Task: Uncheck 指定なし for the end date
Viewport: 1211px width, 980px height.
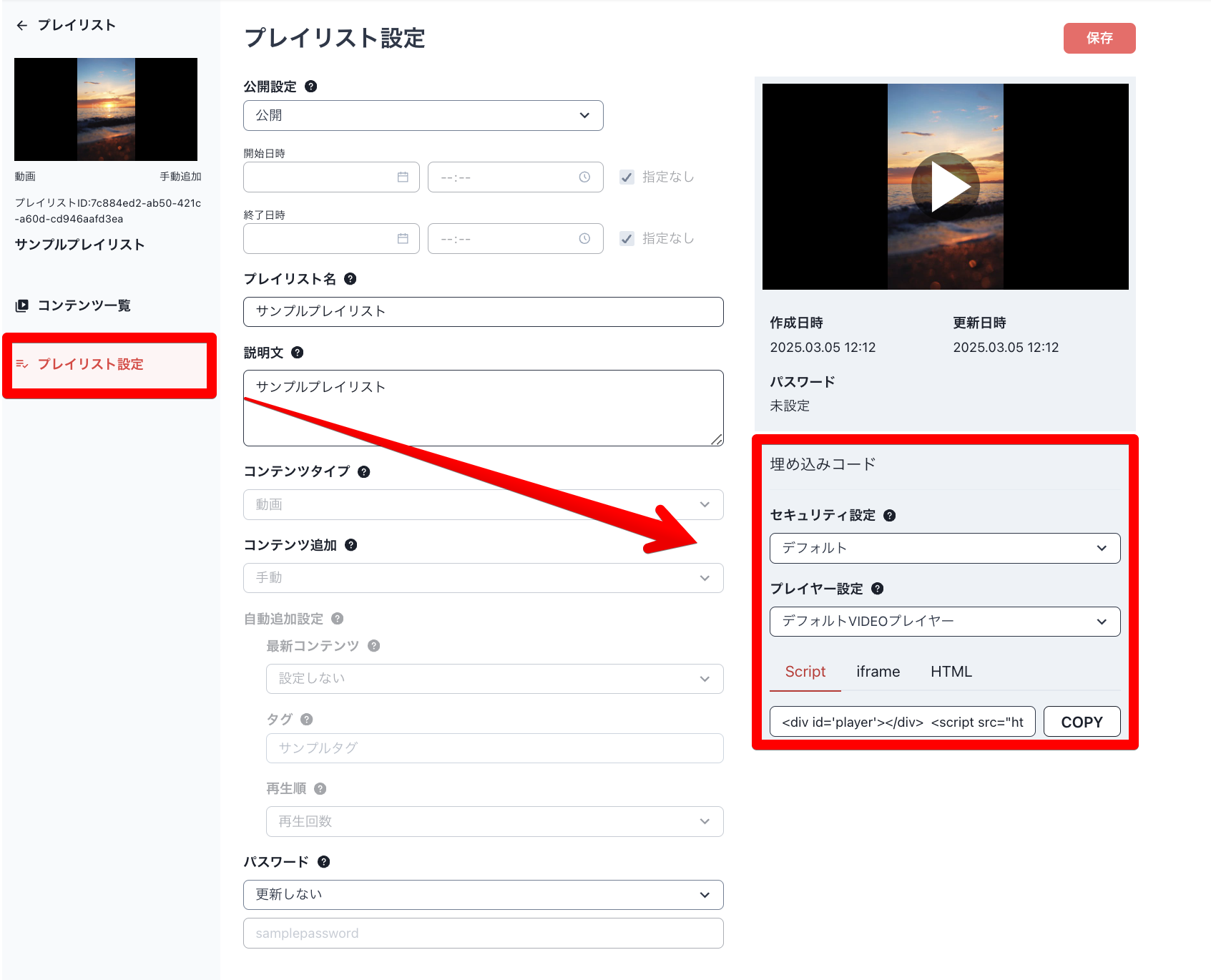Action: (627, 238)
